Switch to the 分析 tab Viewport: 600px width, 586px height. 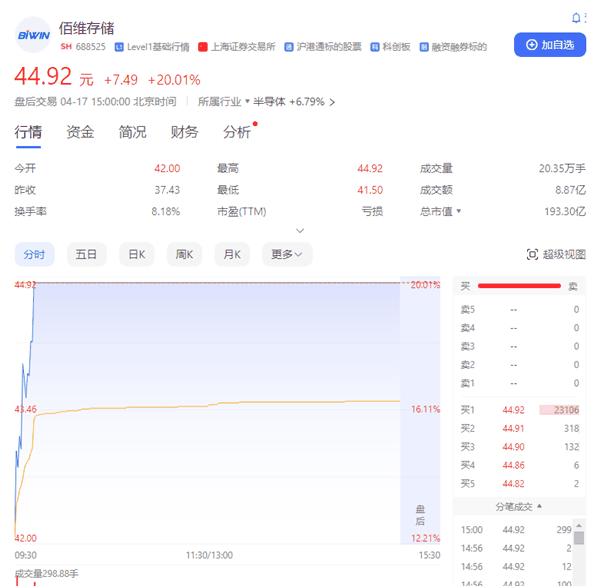pos(237,132)
